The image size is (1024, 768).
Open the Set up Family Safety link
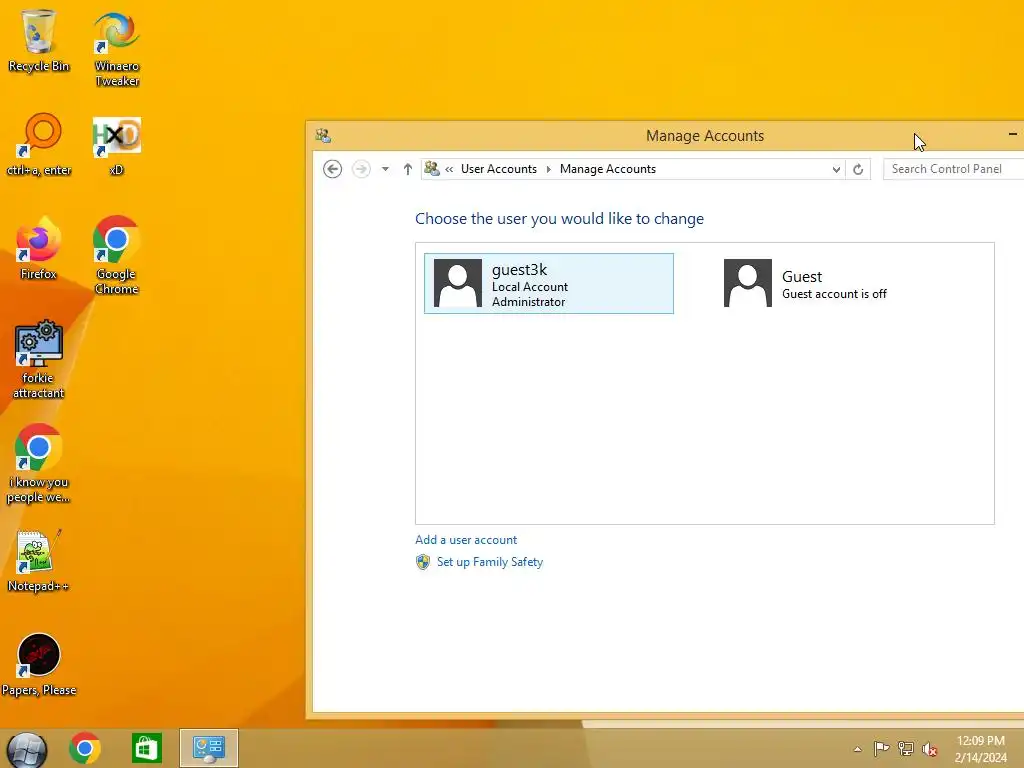coord(490,562)
